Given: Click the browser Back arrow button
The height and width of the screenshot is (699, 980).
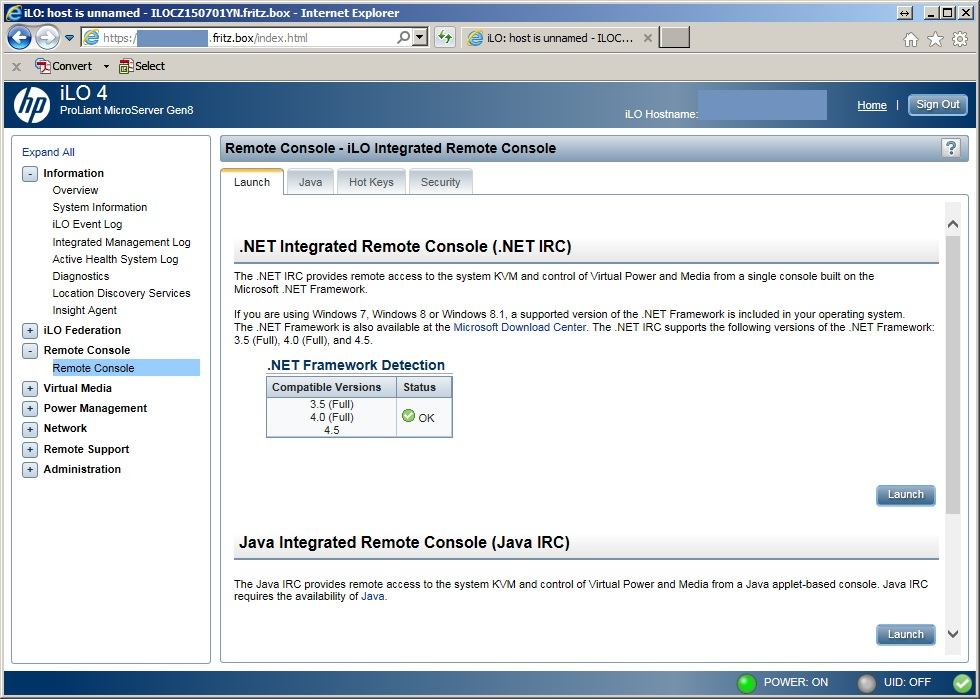Looking at the screenshot, I should (19, 38).
